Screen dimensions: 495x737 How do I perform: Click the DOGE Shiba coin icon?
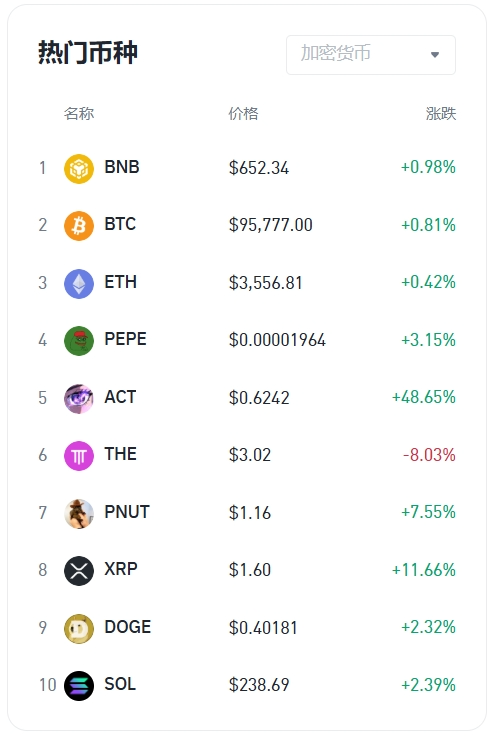coord(79,628)
